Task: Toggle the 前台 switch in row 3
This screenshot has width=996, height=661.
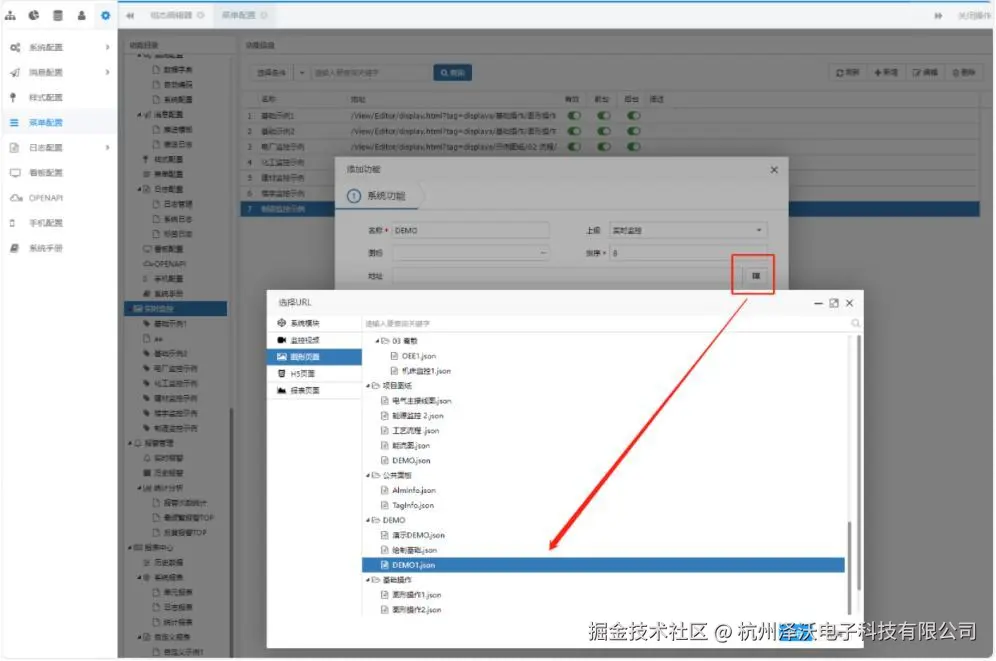Action: pos(603,146)
